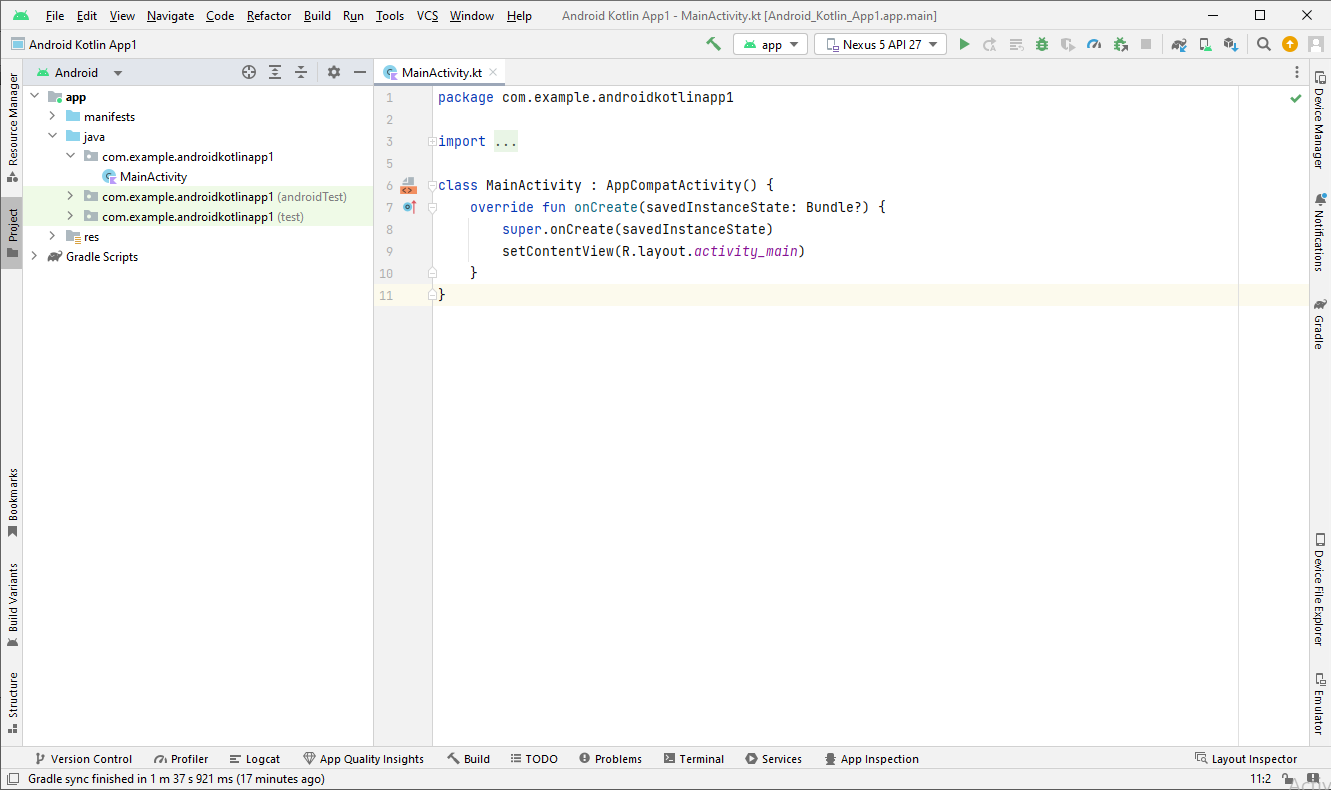1331x790 pixels.
Task: Toggle the Project tool window side tab
Action: (12, 232)
